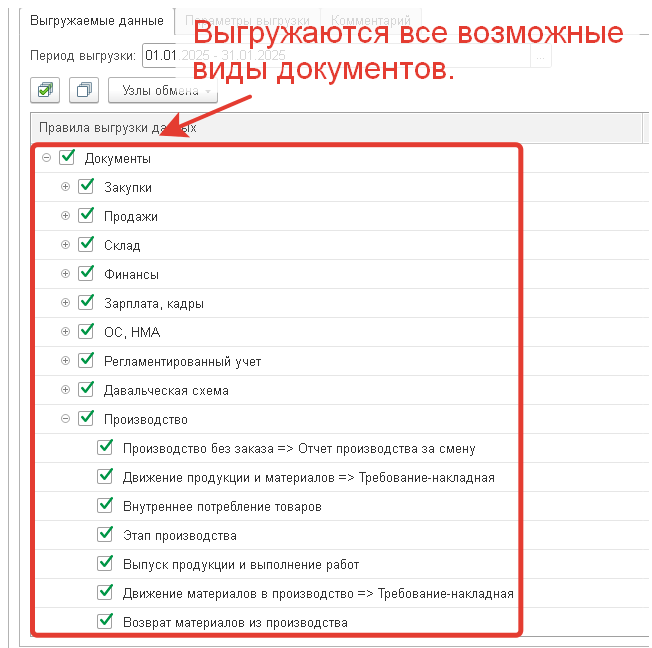
Task: Click the Период выгрузки date field
Action: click(x=336, y=55)
